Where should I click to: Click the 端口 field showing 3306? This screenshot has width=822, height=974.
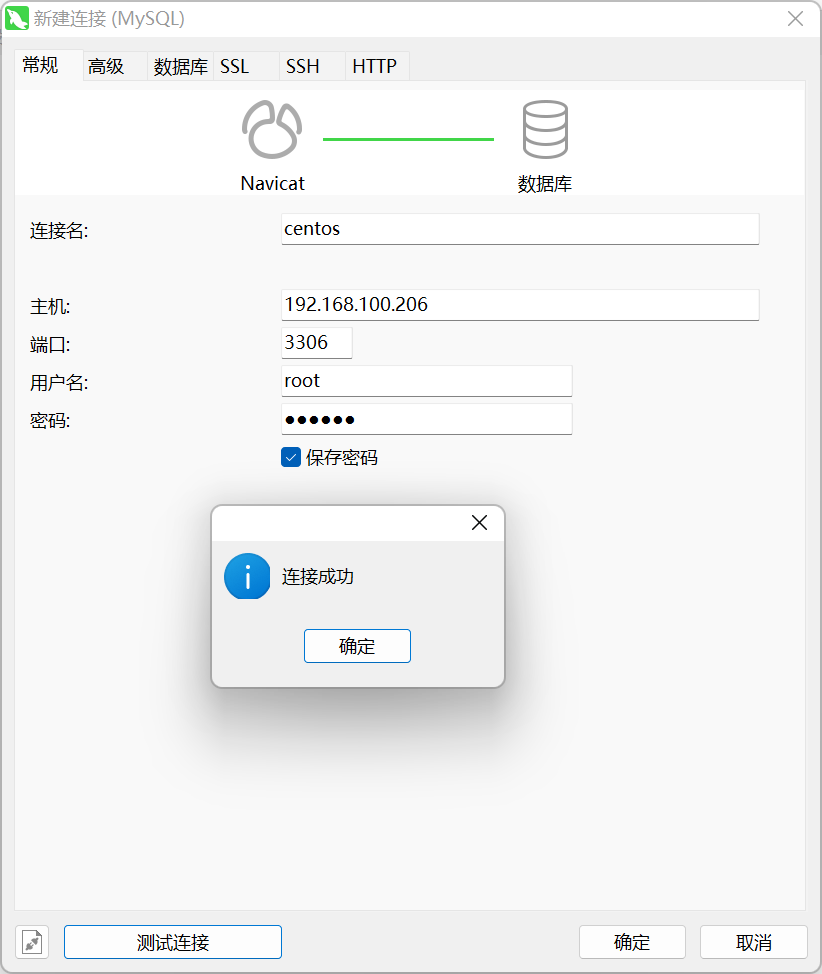pyautogui.click(x=316, y=343)
